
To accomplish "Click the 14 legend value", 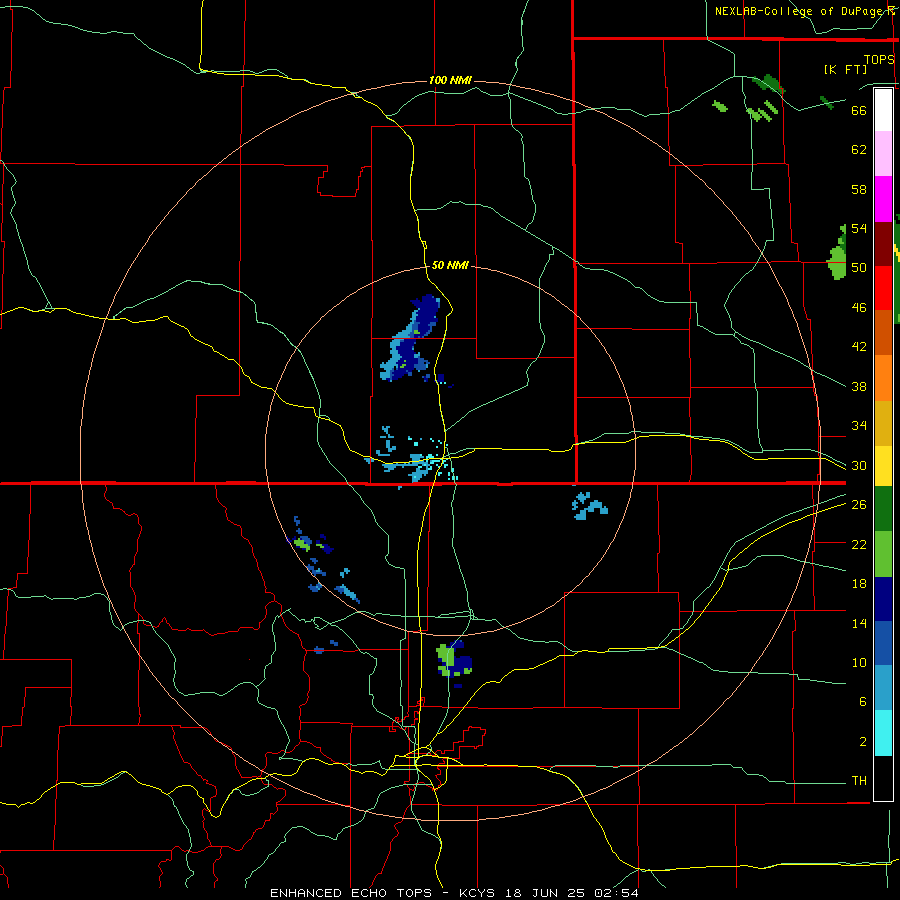I will point(859,623).
